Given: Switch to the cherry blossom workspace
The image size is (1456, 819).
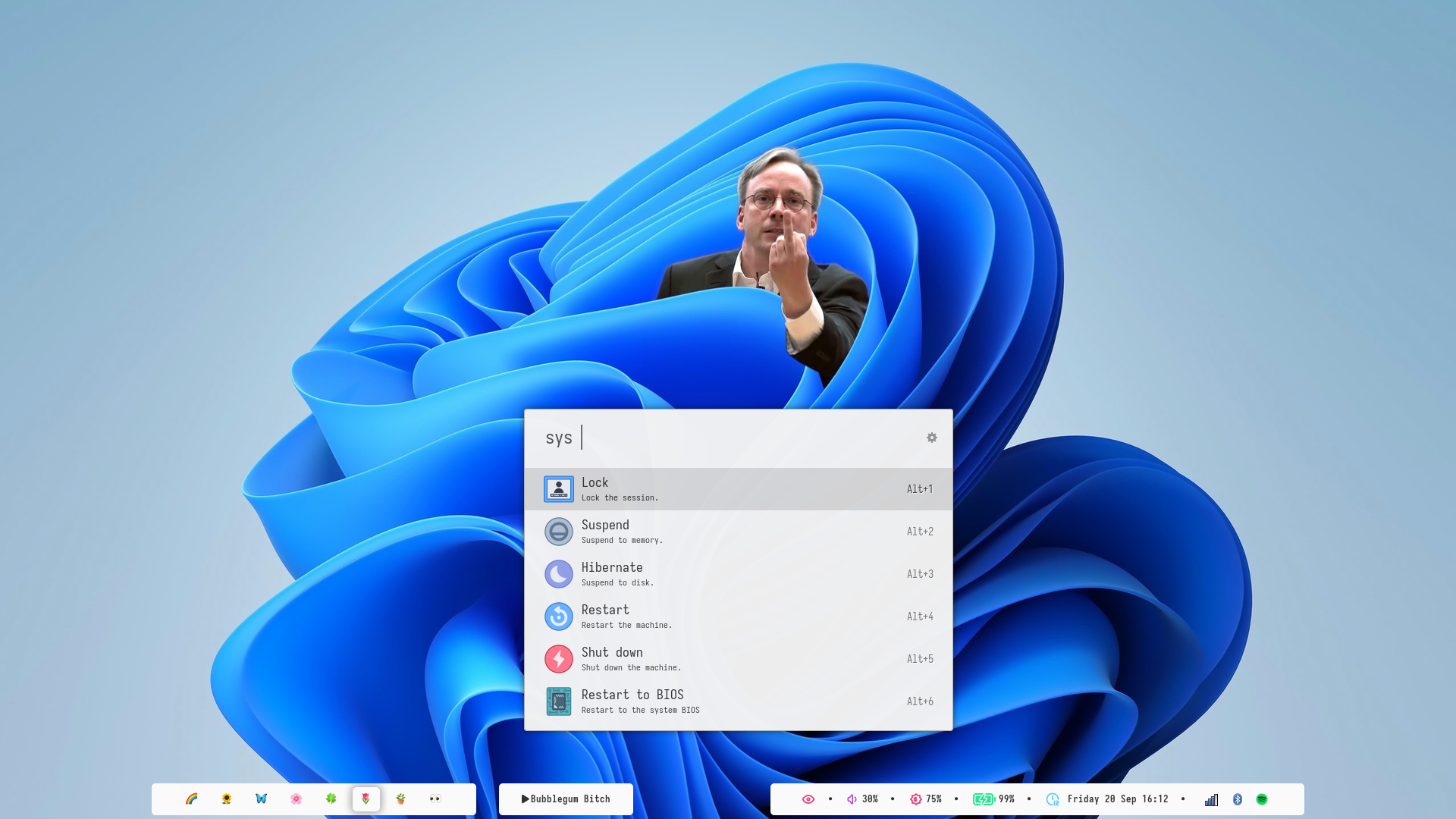Looking at the screenshot, I should point(297,799).
